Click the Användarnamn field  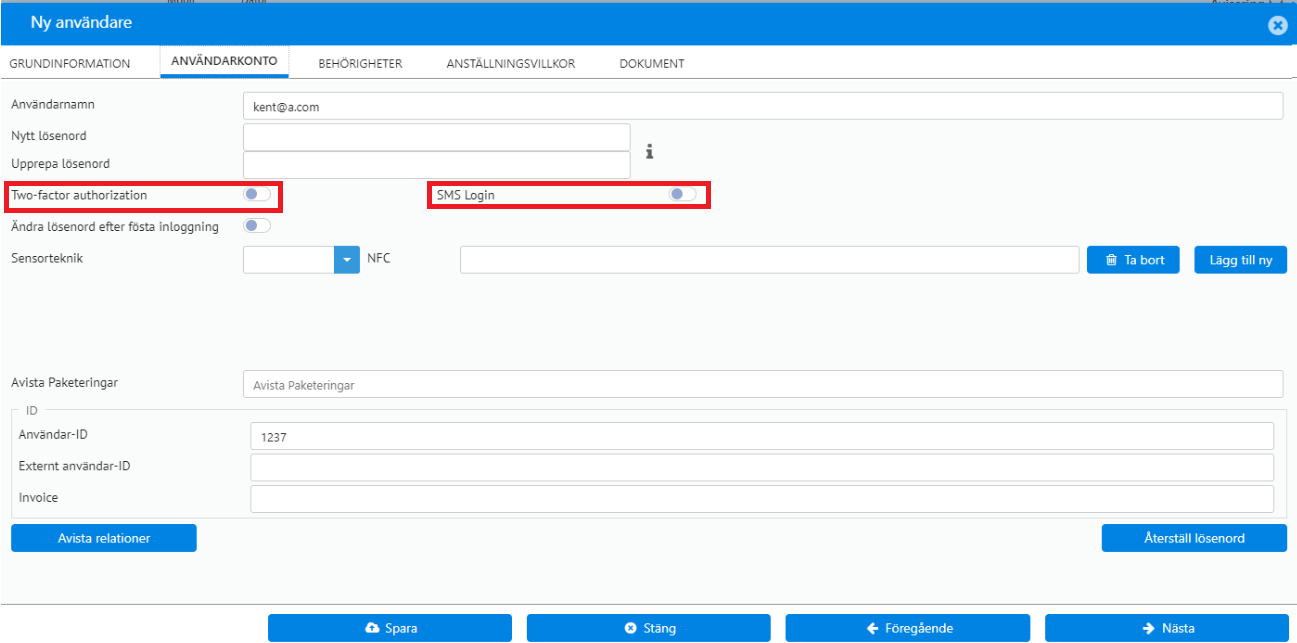(763, 106)
